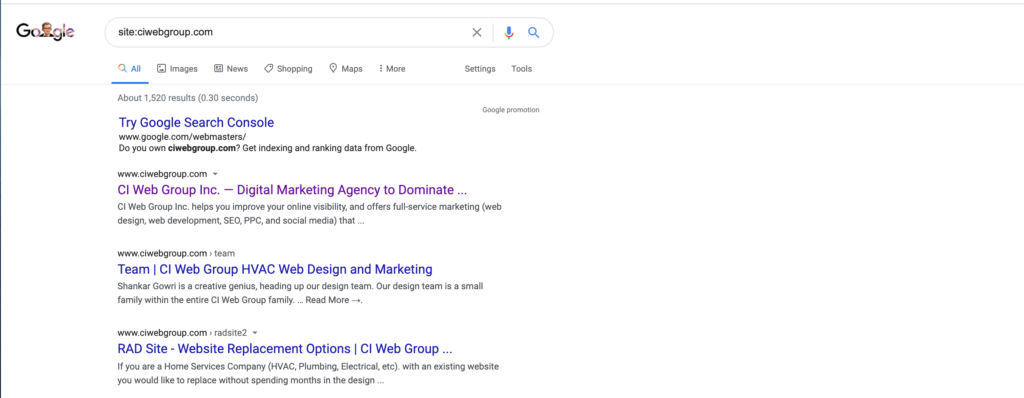Expand dropdown arrow next to www.ciwebgroup.com
The width and height of the screenshot is (1024, 398).
pos(215,174)
